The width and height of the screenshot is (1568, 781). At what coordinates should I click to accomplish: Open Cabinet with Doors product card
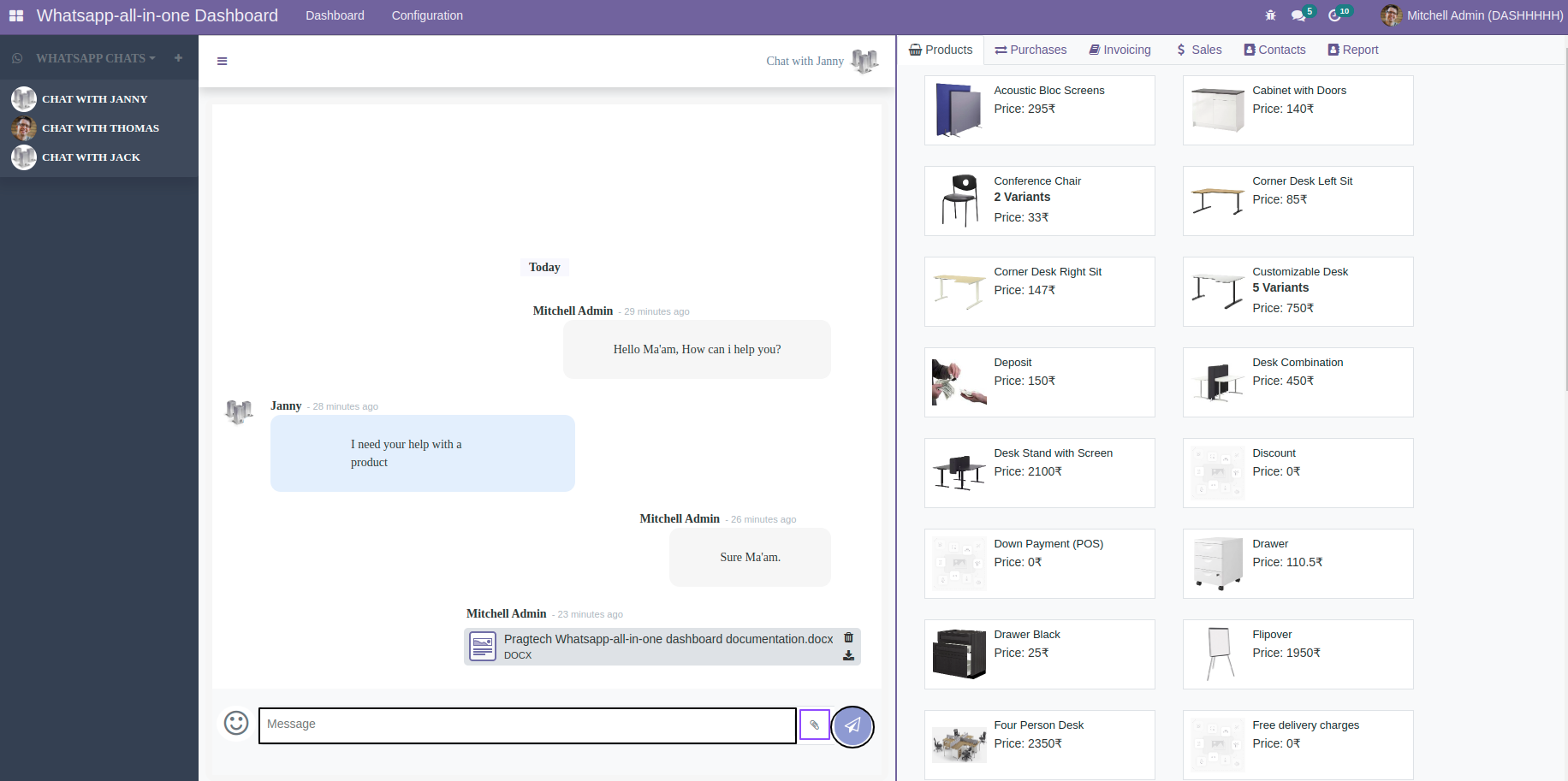point(1298,110)
